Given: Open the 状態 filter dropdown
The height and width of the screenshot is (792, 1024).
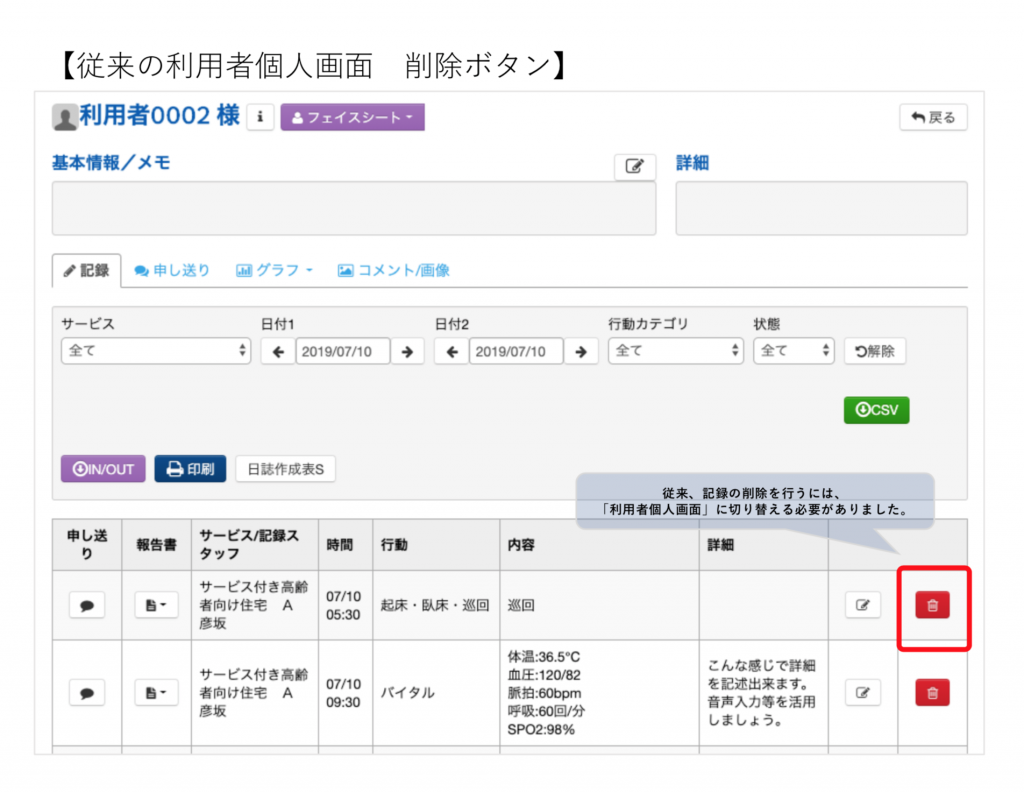Looking at the screenshot, I should (793, 351).
